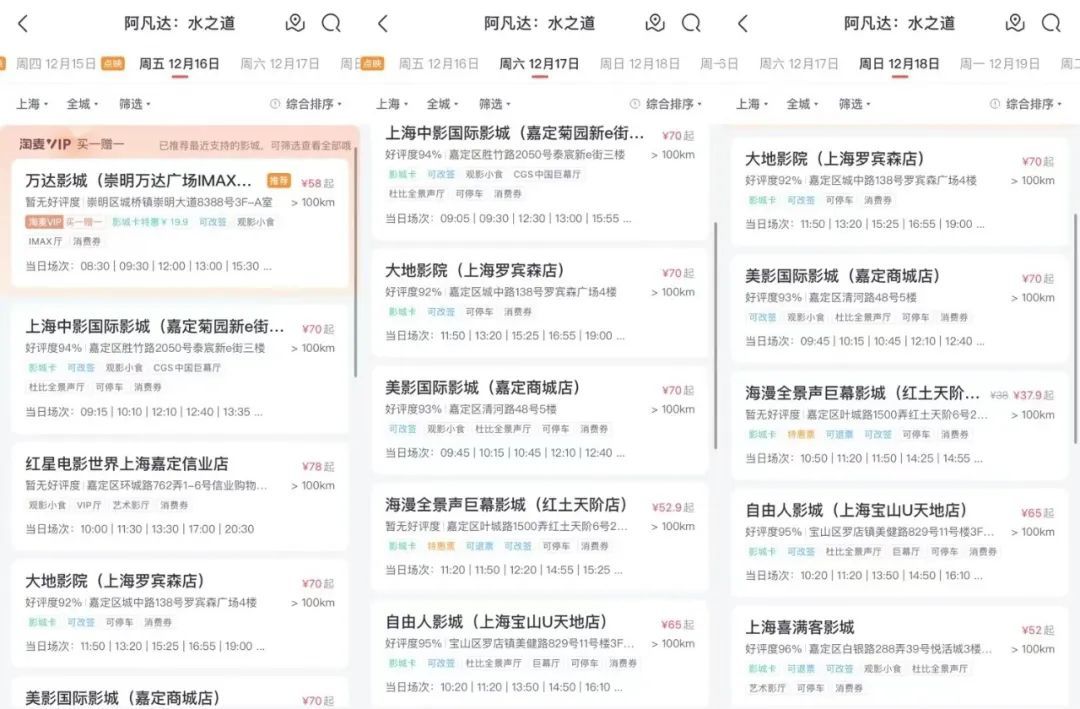This screenshot has width=1080, height=709.
Task: Go back on the 12月17日 screen
Action: 383,23
